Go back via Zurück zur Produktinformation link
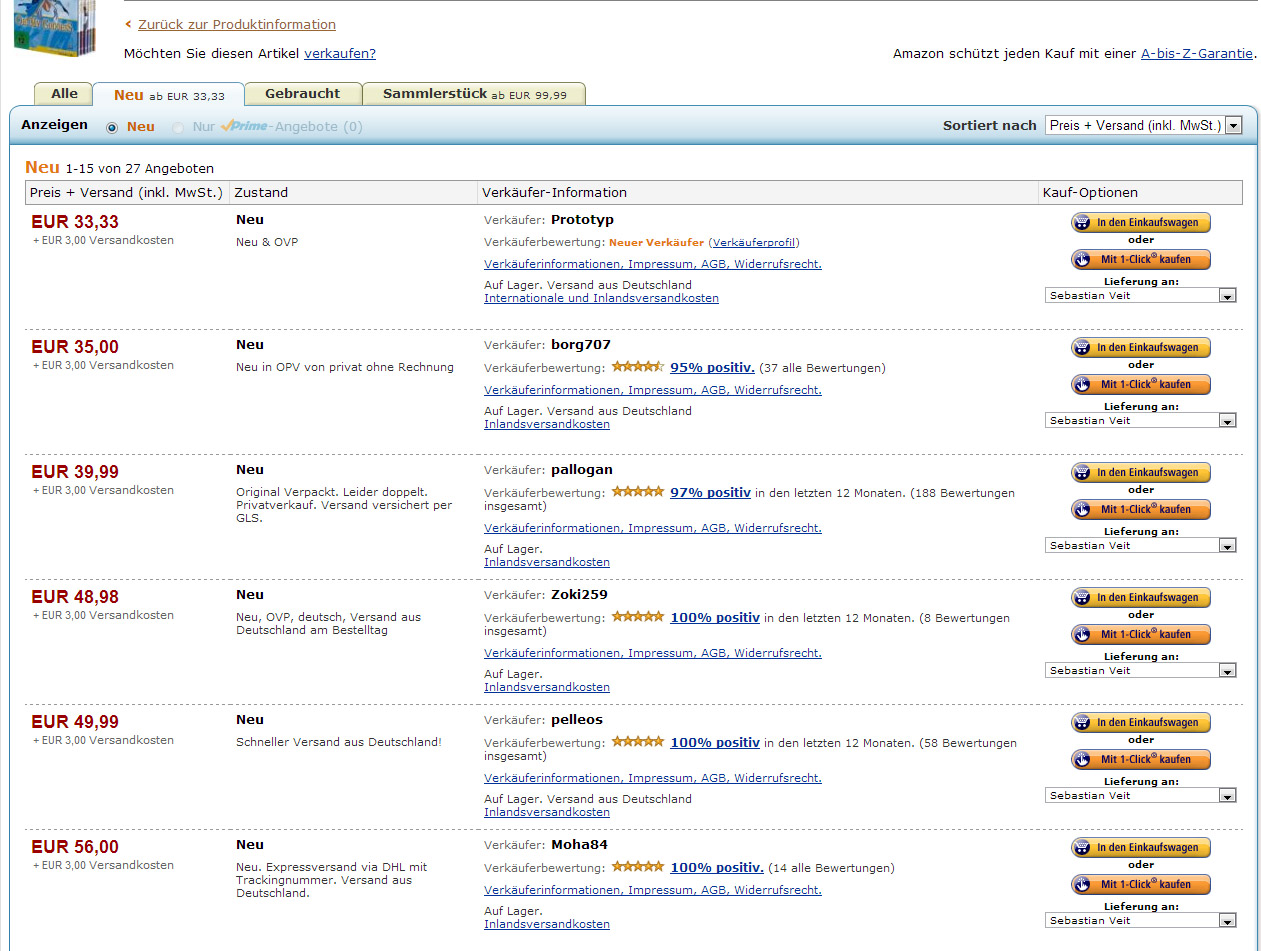Viewport: 1261px width, 951px height. coord(236,25)
